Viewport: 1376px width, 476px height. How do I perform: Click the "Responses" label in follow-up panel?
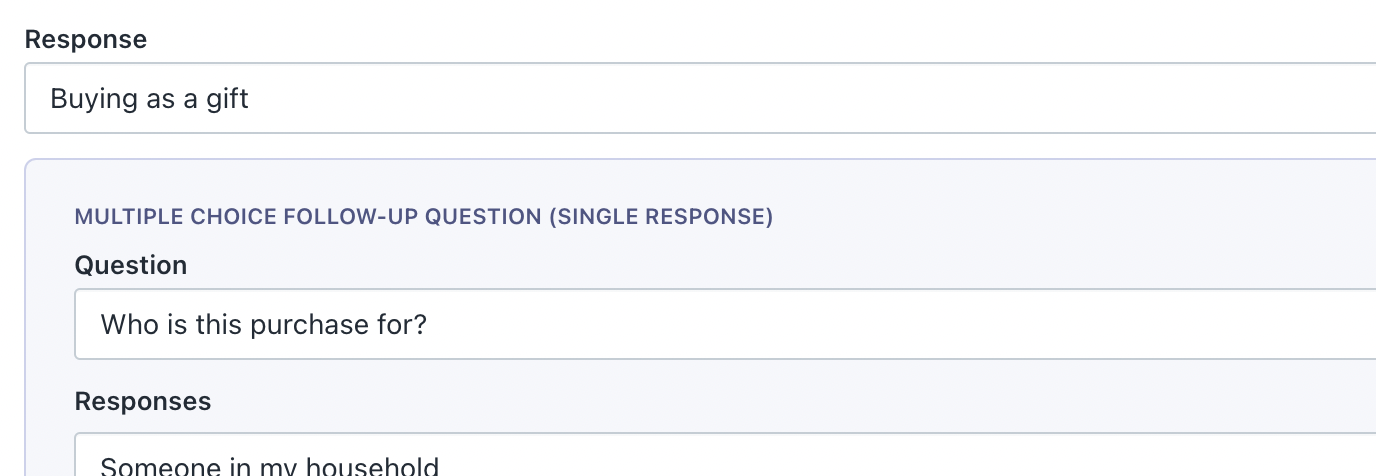[143, 401]
